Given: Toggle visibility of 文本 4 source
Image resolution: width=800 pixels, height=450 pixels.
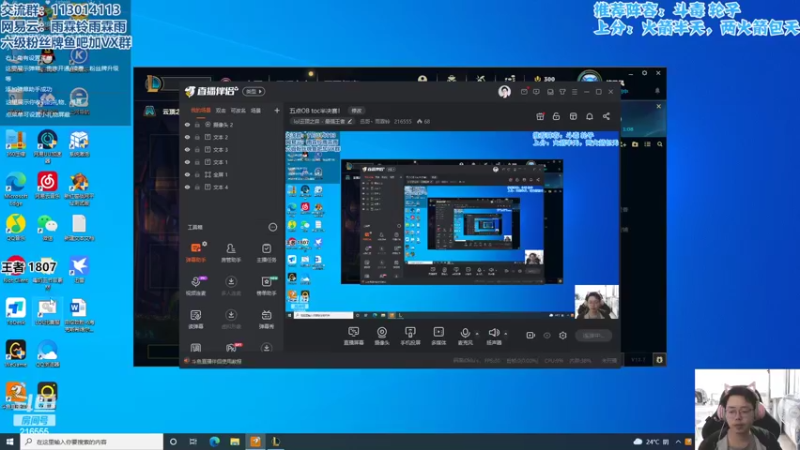Looking at the screenshot, I should [187, 187].
